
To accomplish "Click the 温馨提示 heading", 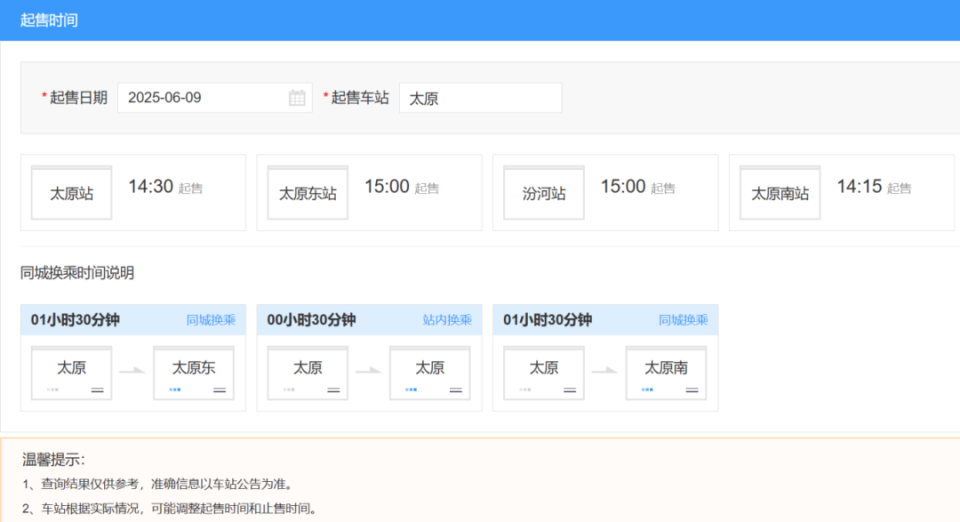I will (54, 460).
